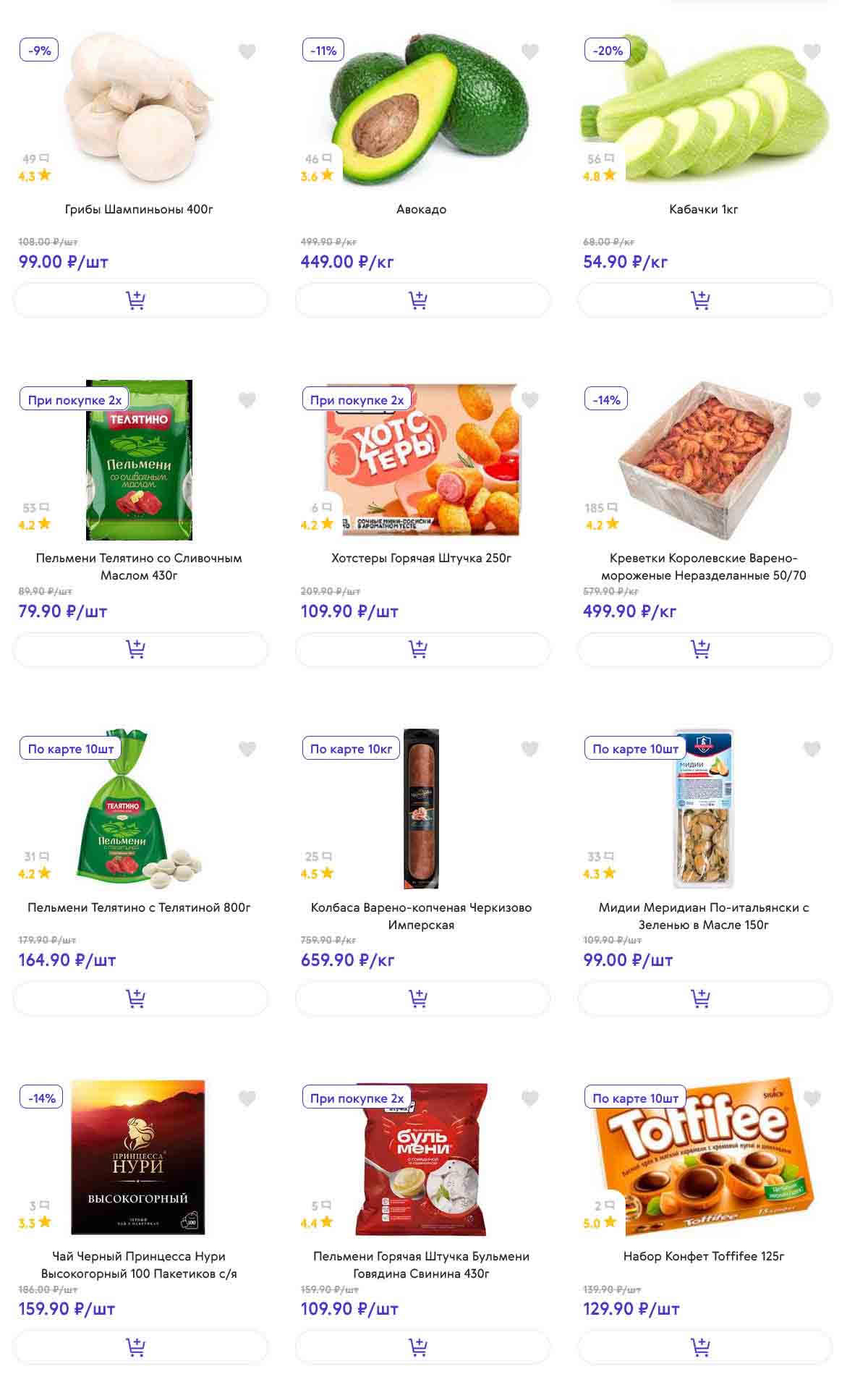
Task: Mark Мидии Меридиан as favorite
Action: (x=812, y=749)
